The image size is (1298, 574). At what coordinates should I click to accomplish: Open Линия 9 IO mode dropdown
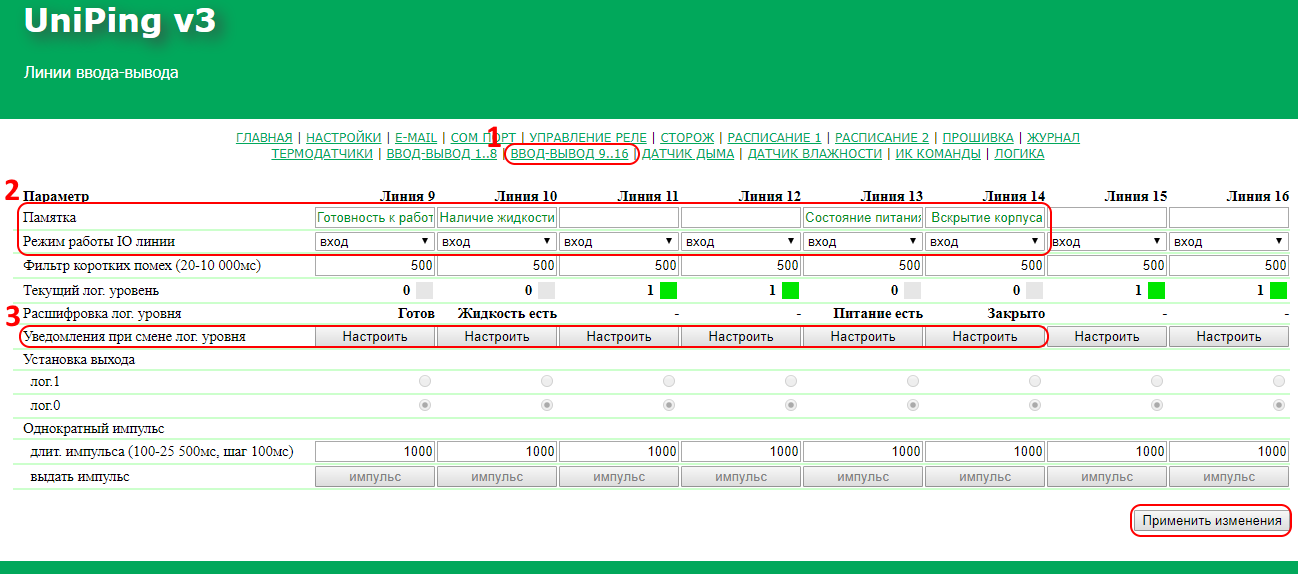coord(375,242)
